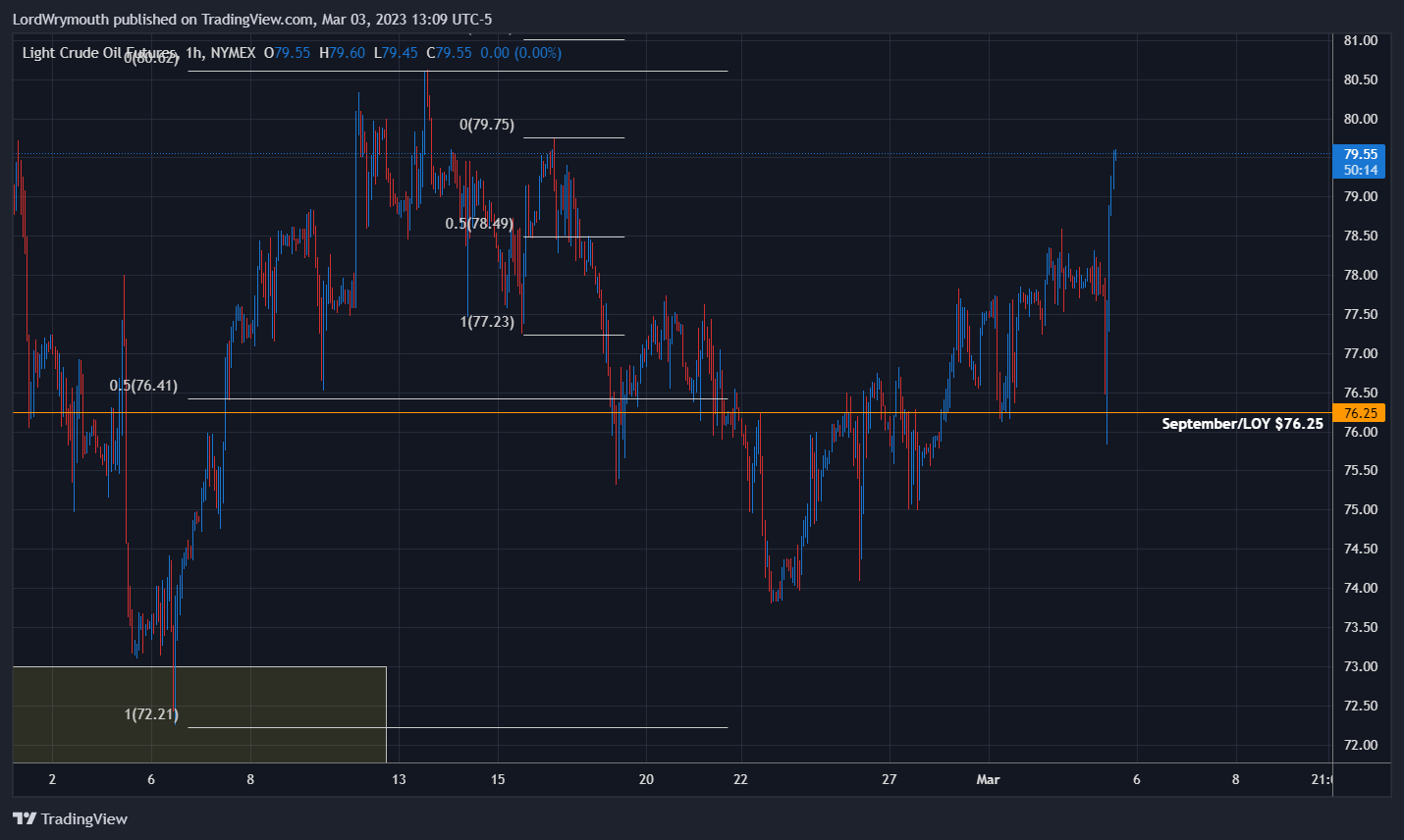Click the 73.00 price axis label
The image size is (1404, 840).
pos(1361,666)
